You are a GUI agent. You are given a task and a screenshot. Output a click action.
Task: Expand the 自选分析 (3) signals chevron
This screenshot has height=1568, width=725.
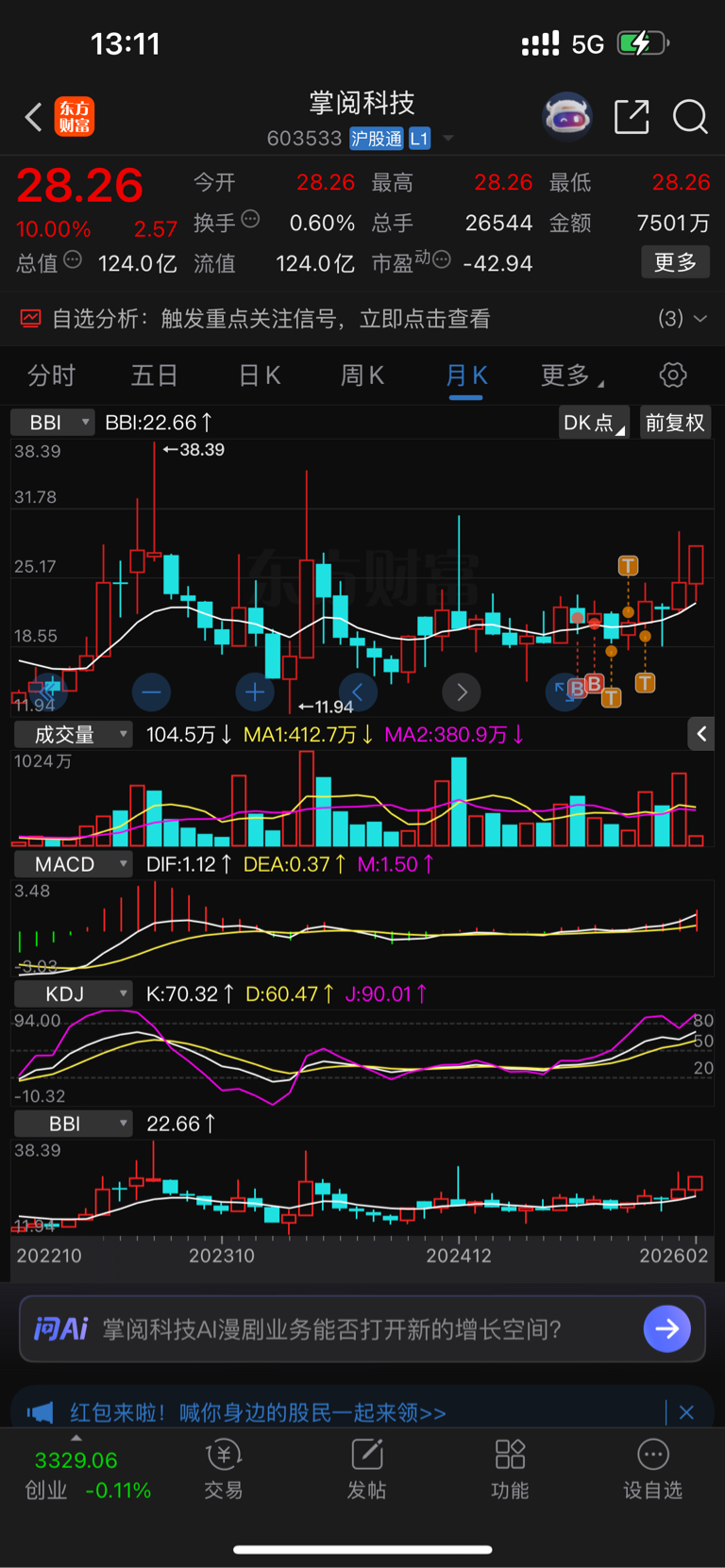[700, 319]
